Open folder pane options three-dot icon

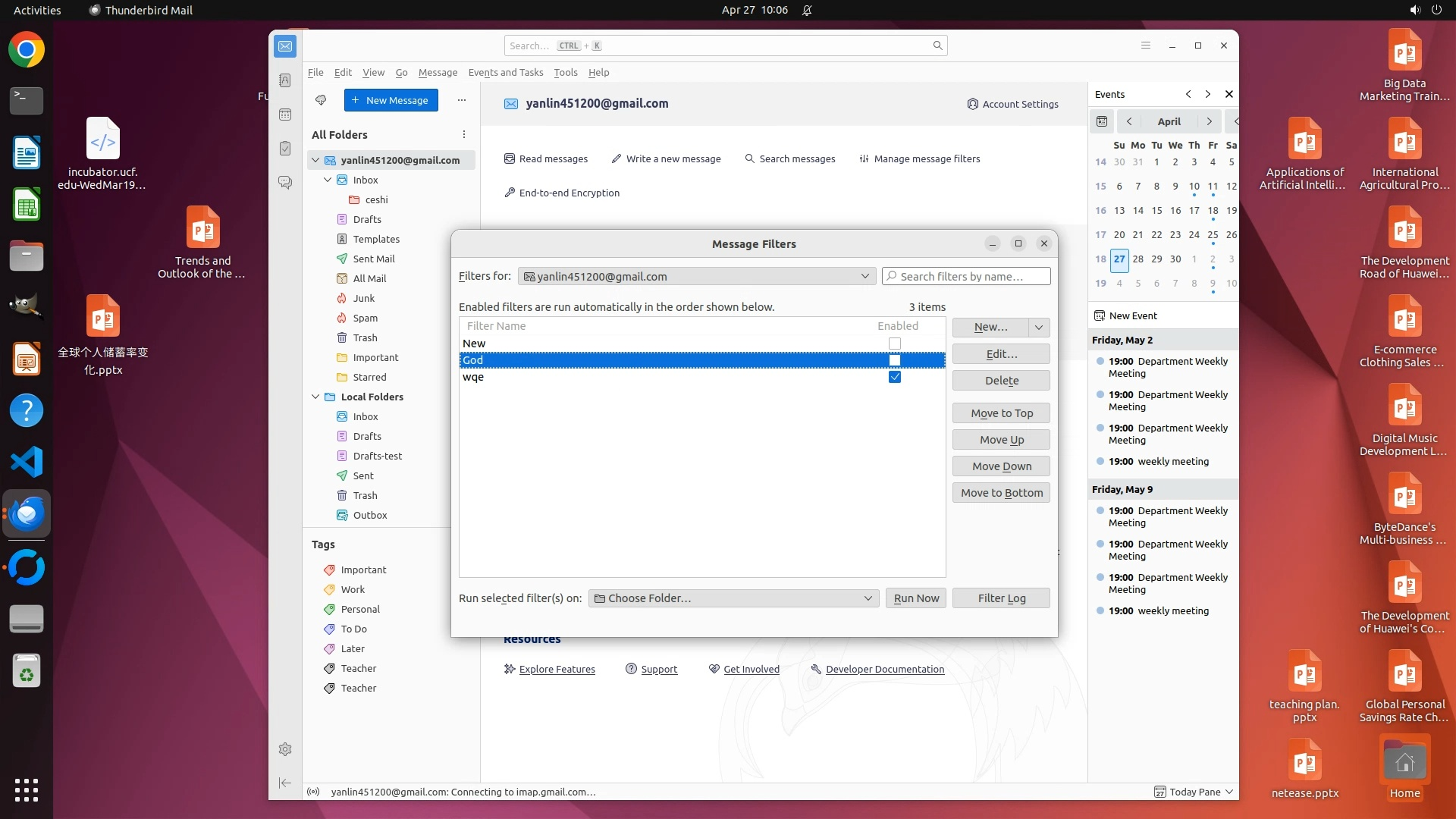[464, 134]
